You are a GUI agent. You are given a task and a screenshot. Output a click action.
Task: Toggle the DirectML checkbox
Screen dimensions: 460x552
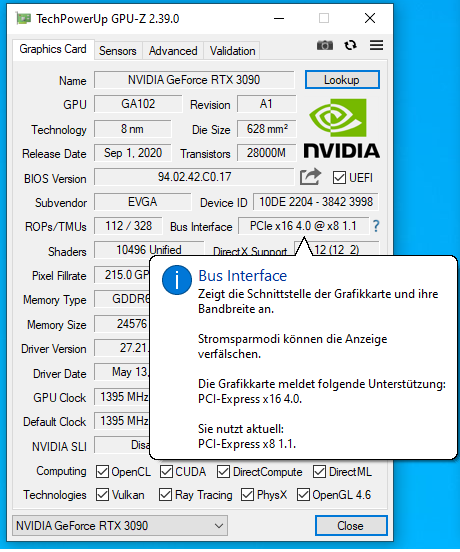pos(319,472)
